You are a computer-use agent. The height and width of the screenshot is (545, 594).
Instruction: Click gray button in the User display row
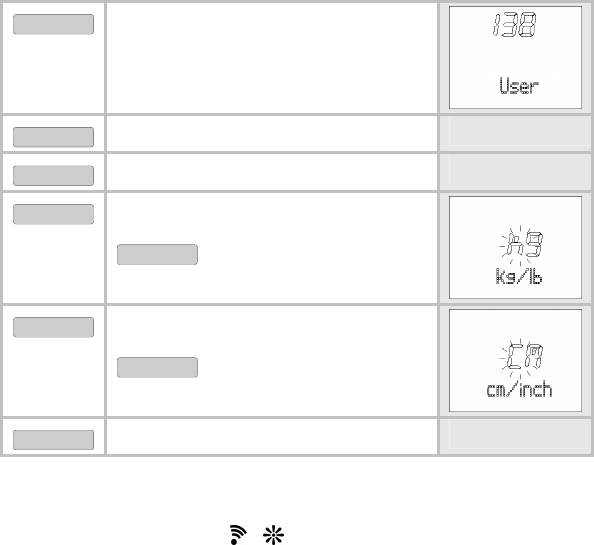click(x=53, y=24)
